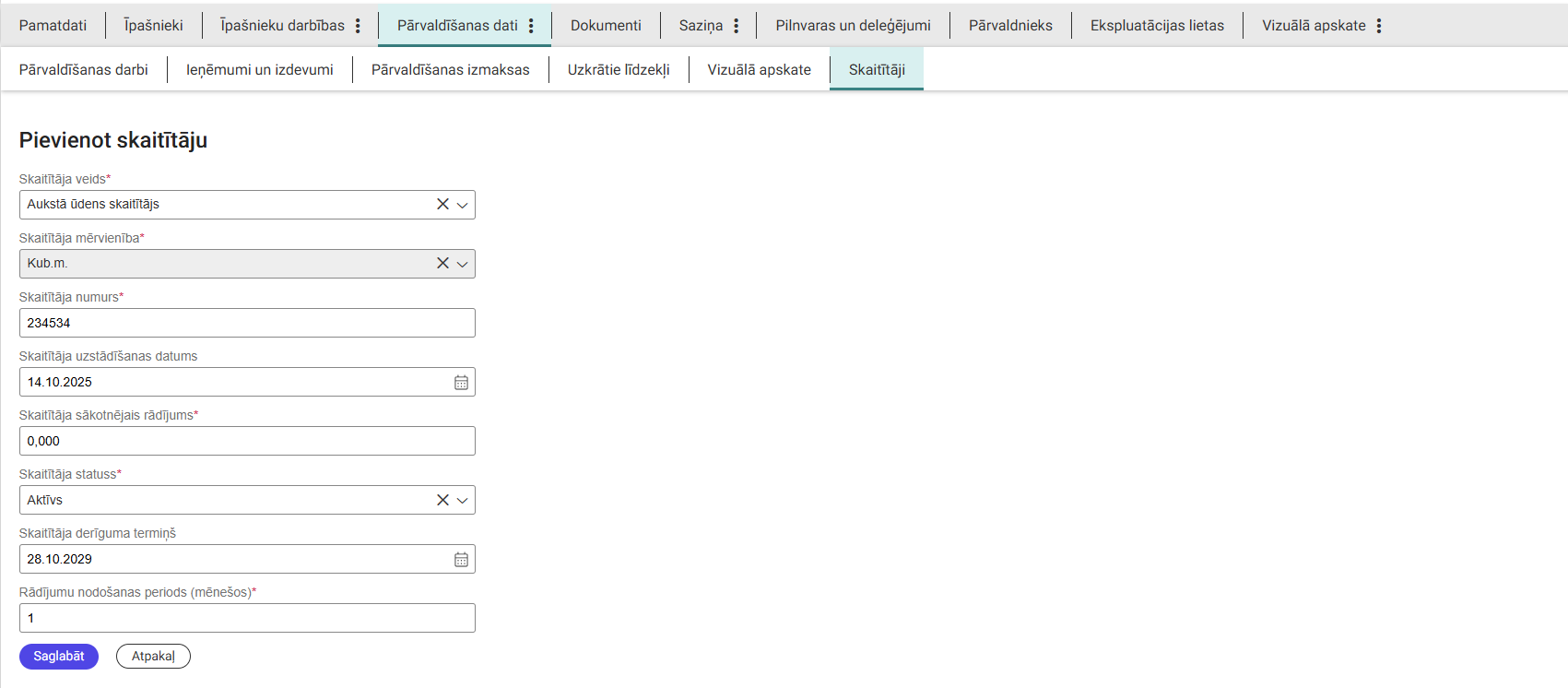The image size is (1568, 688).
Task: Open three-dot menu next to Īpašnieku darbības
Action: pyautogui.click(x=358, y=26)
